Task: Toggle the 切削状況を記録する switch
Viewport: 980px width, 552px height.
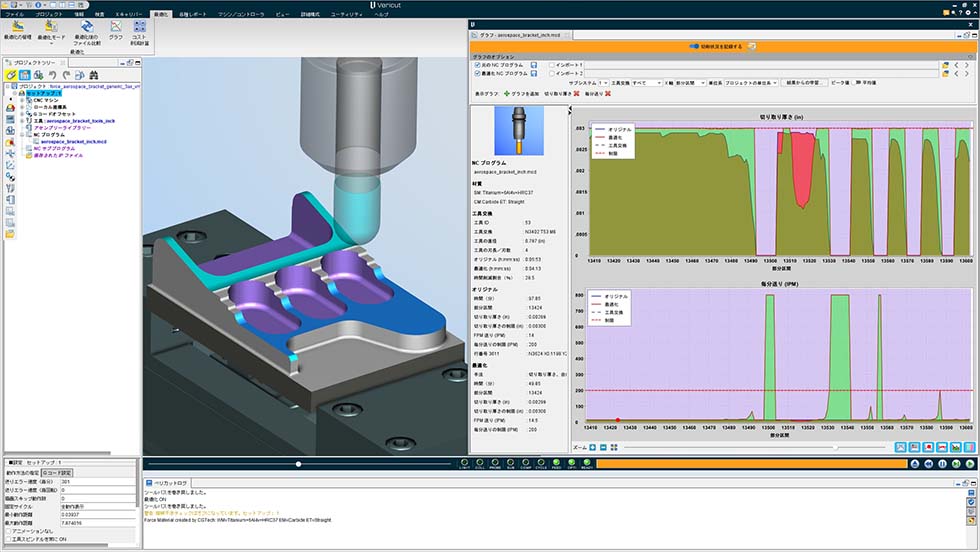Action: (x=696, y=46)
